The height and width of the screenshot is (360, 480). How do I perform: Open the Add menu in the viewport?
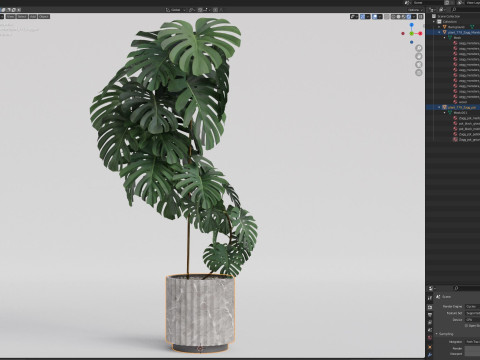pos(33,16)
